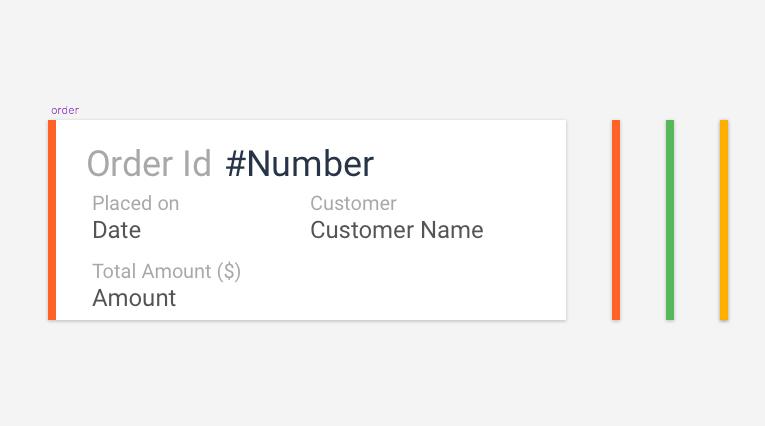Viewport: 765px width, 426px height.
Task: Click the hash symbol before Number
Action: (x=235, y=164)
